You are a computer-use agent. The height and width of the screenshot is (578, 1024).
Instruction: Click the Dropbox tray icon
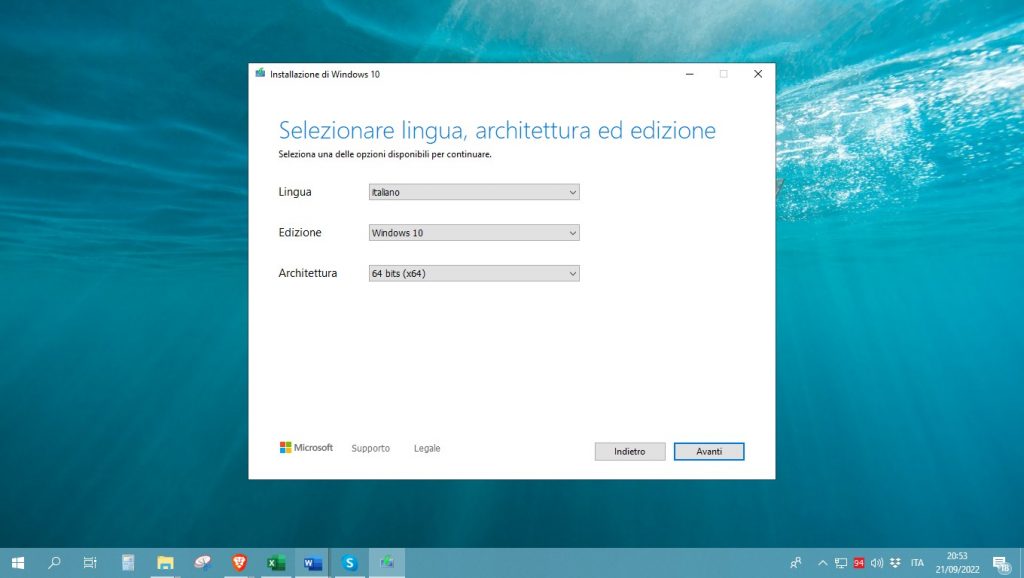894,563
